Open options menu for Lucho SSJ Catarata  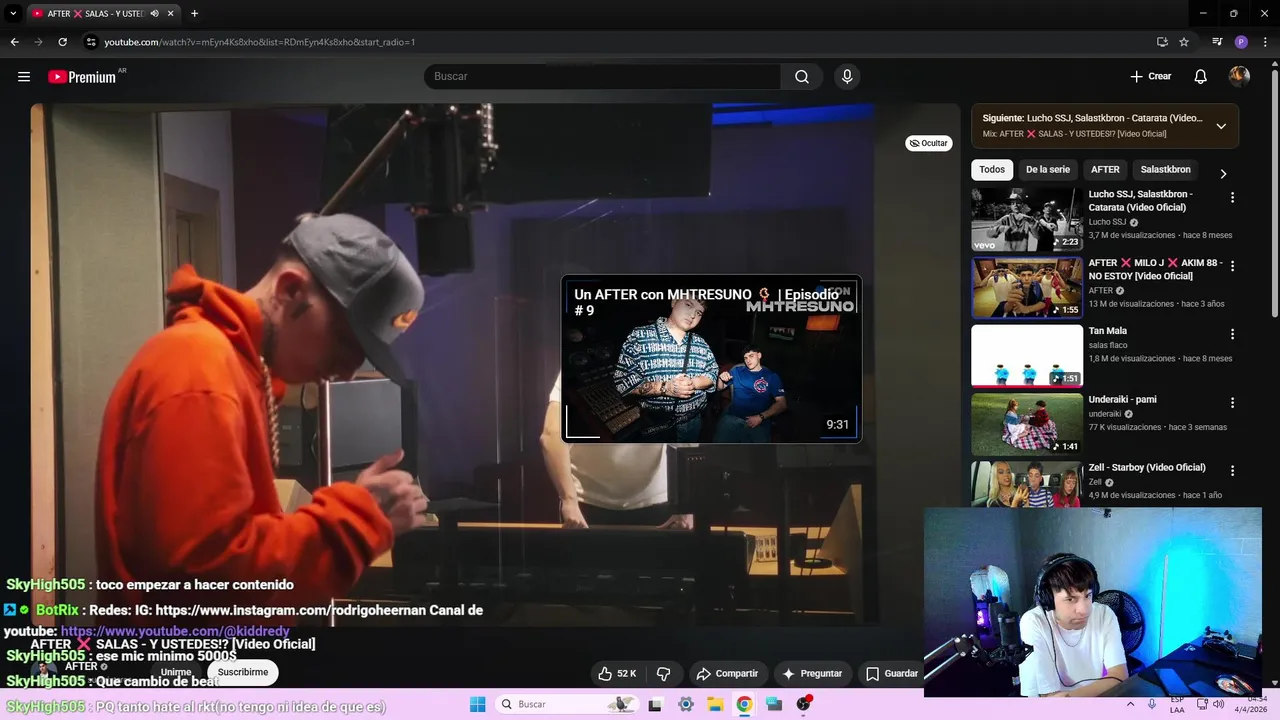coord(1232,198)
